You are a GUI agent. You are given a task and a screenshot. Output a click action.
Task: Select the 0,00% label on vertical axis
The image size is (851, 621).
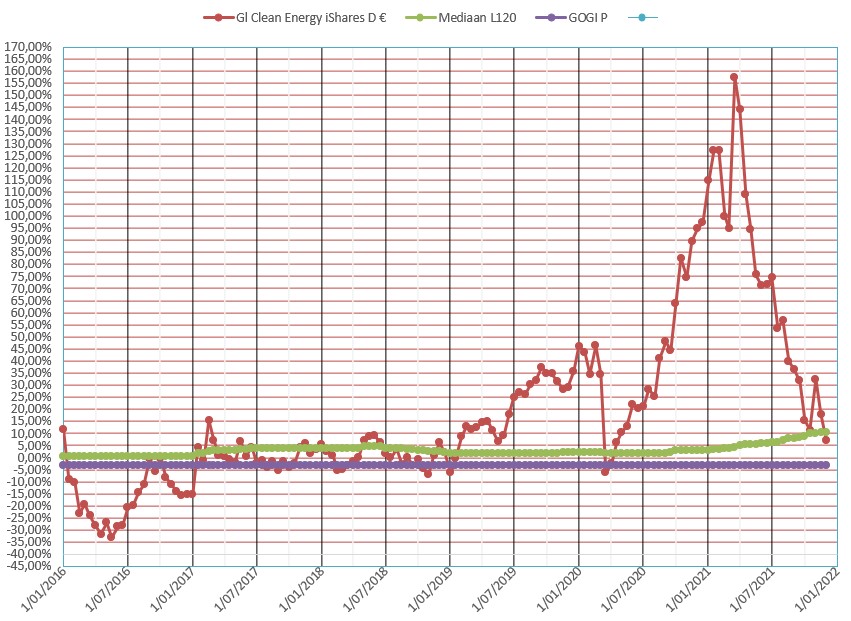34,458
